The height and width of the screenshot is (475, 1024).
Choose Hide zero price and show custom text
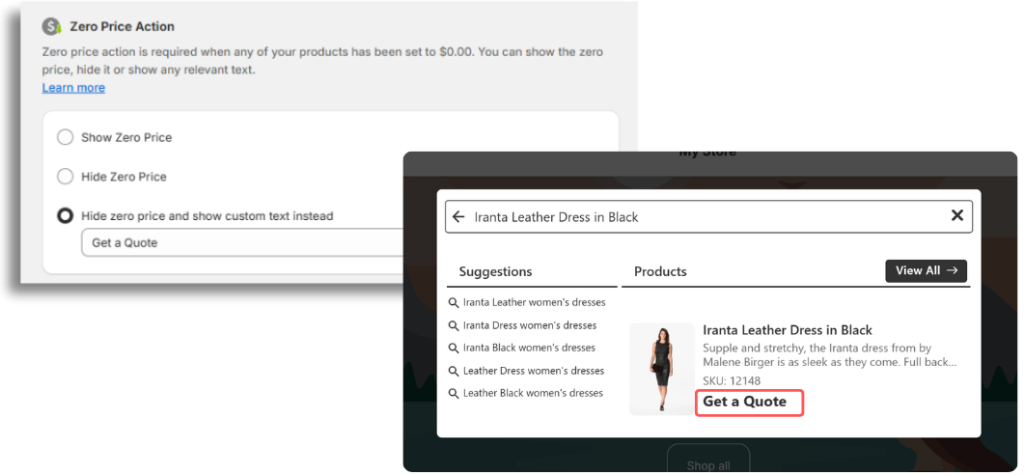click(65, 216)
